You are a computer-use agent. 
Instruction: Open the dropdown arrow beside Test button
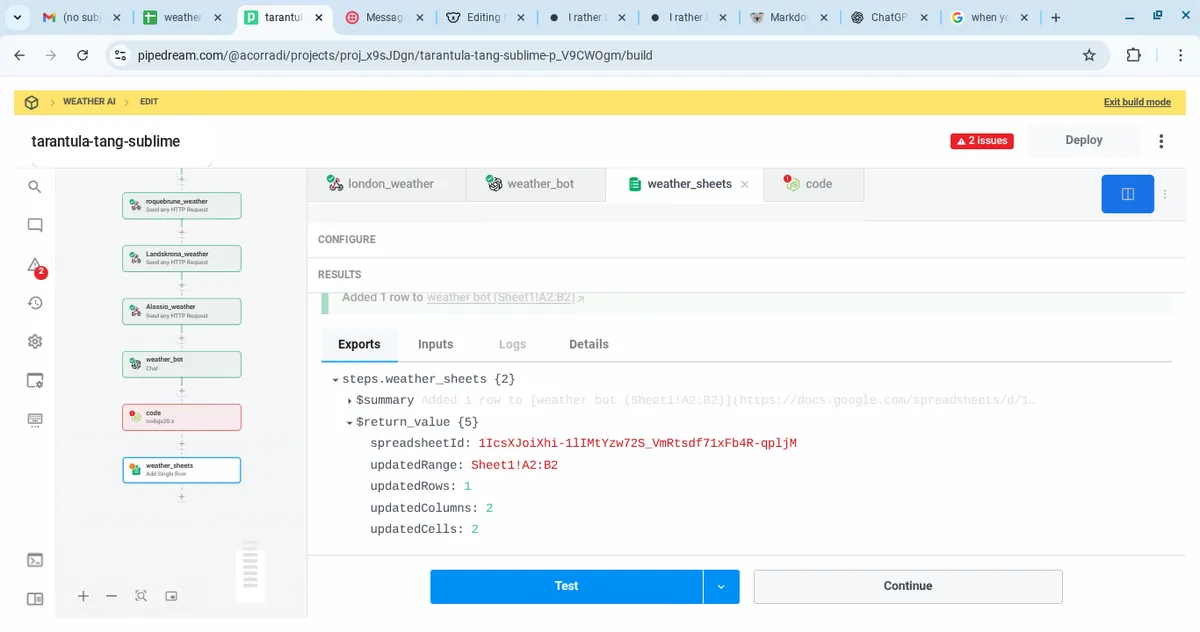[x=721, y=586]
